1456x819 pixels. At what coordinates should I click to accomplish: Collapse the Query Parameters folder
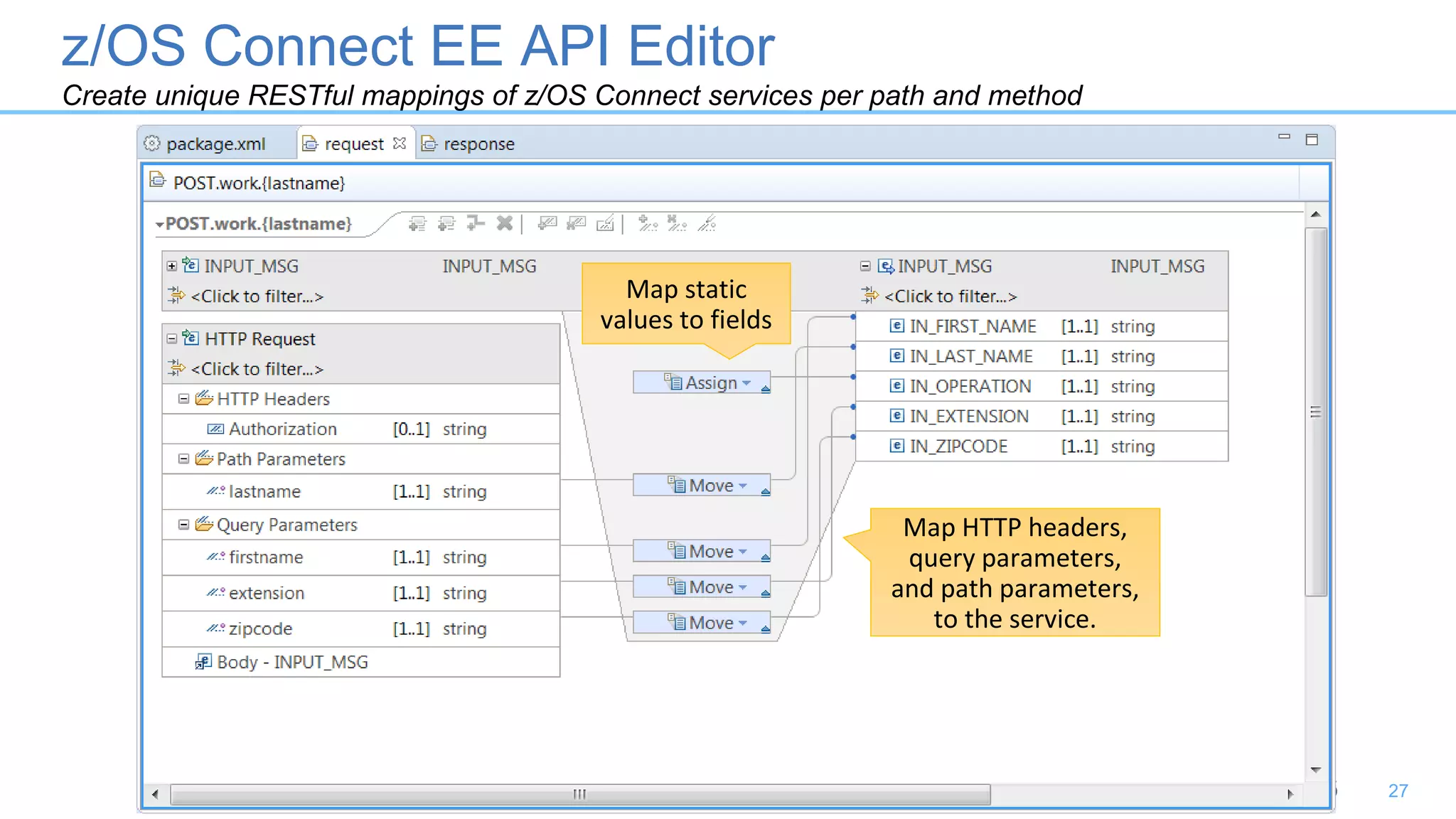[183, 524]
